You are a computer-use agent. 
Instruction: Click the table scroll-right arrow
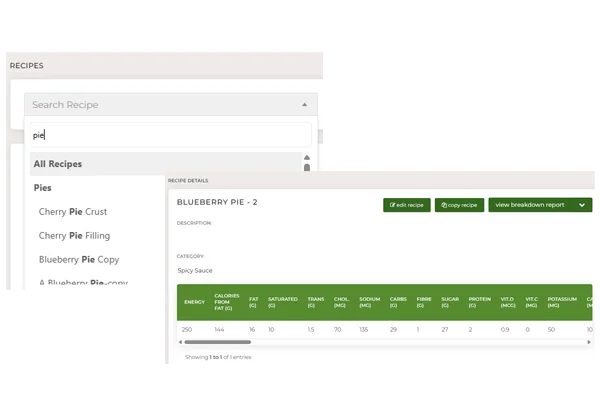pyautogui.click(x=589, y=342)
